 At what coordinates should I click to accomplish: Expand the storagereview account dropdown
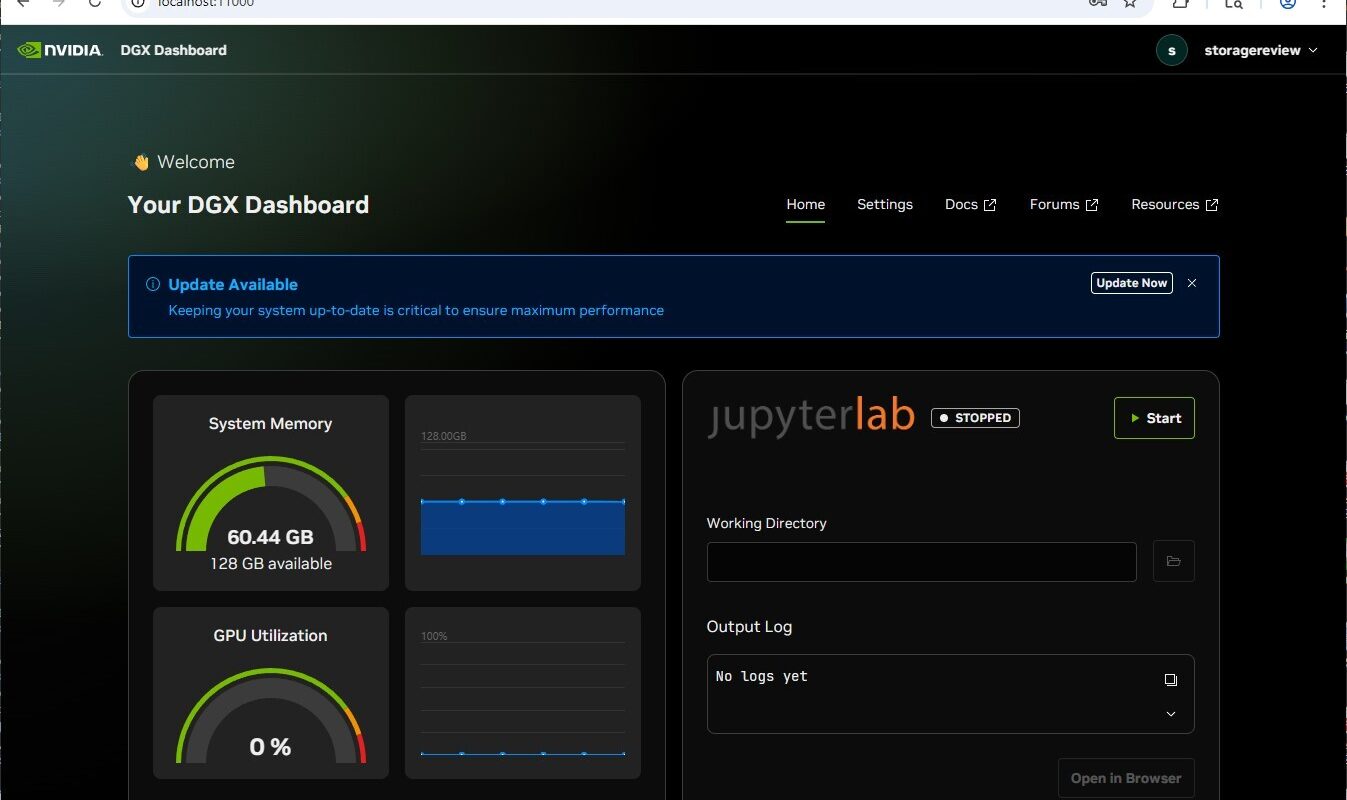[1313, 50]
